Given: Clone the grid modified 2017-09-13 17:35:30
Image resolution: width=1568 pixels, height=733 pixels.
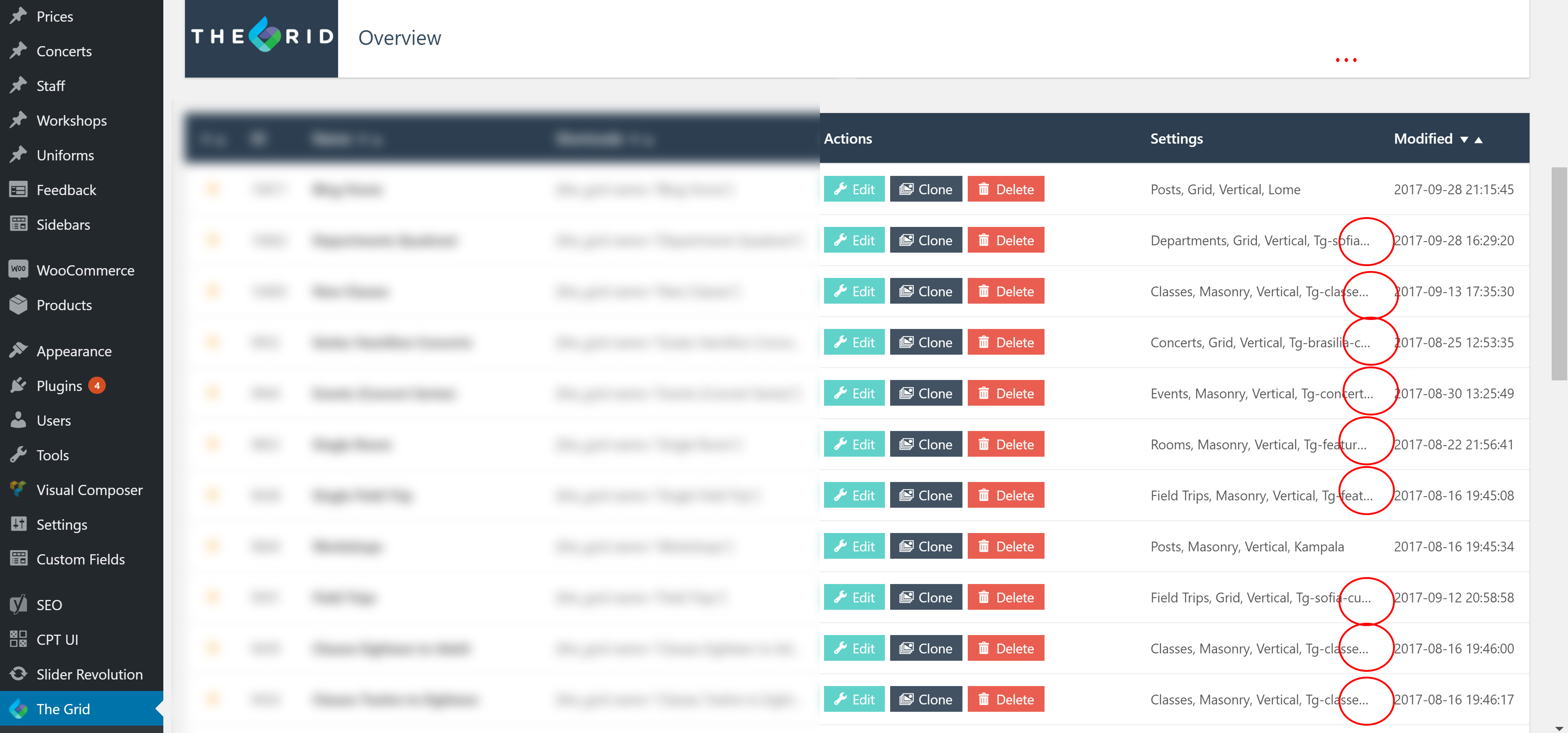Looking at the screenshot, I should coord(926,291).
